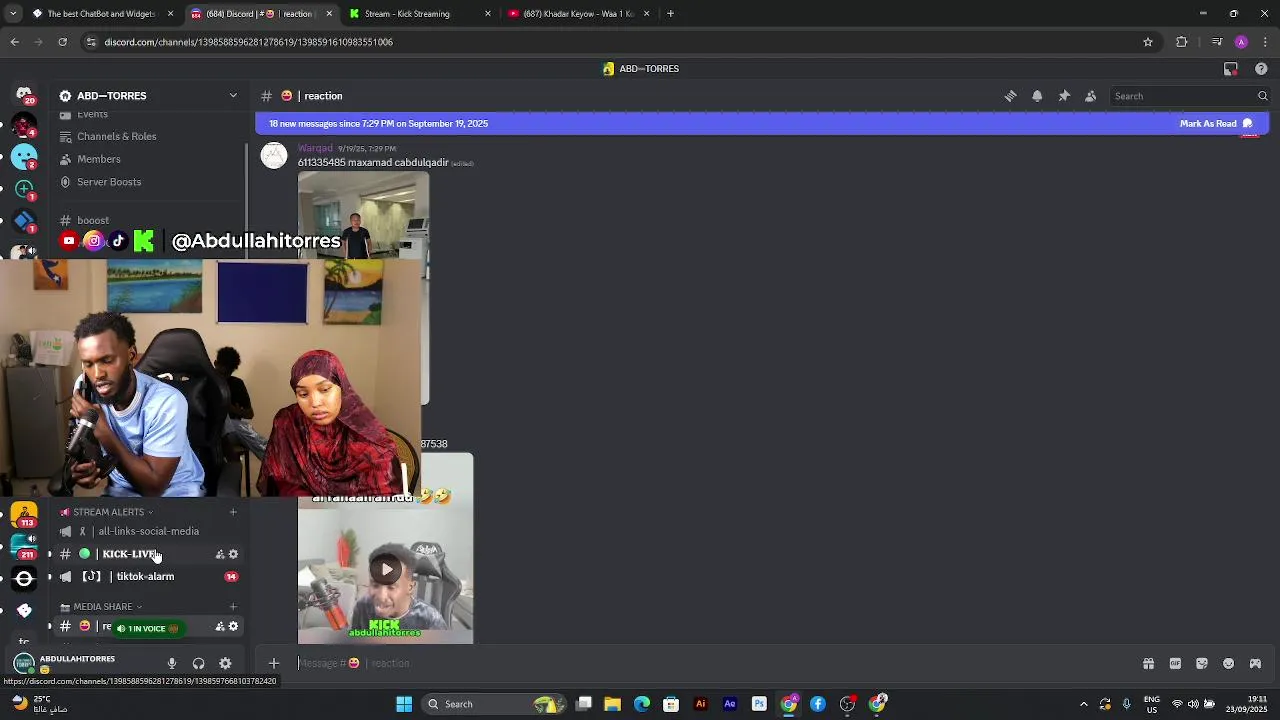This screenshot has width=1280, height=720.
Task: Open the ABDULLAHITORRES user profile avatar
Action: 24,663
